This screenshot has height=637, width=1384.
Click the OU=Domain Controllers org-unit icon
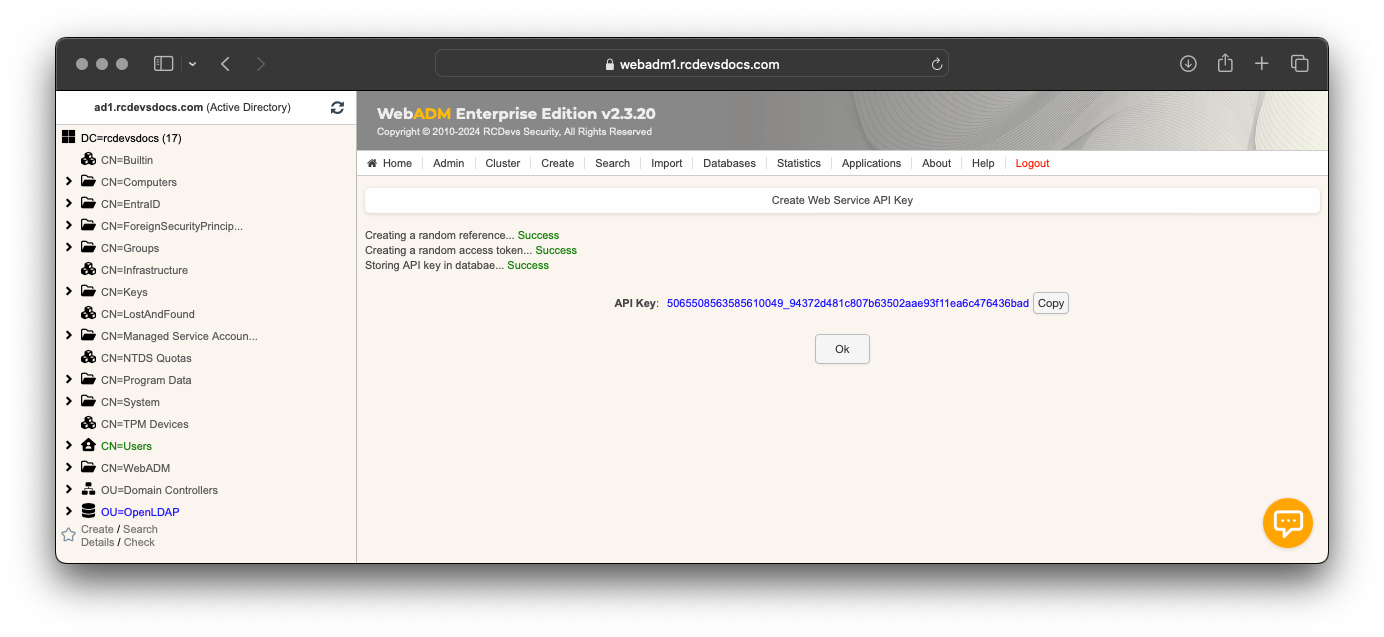point(89,490)
